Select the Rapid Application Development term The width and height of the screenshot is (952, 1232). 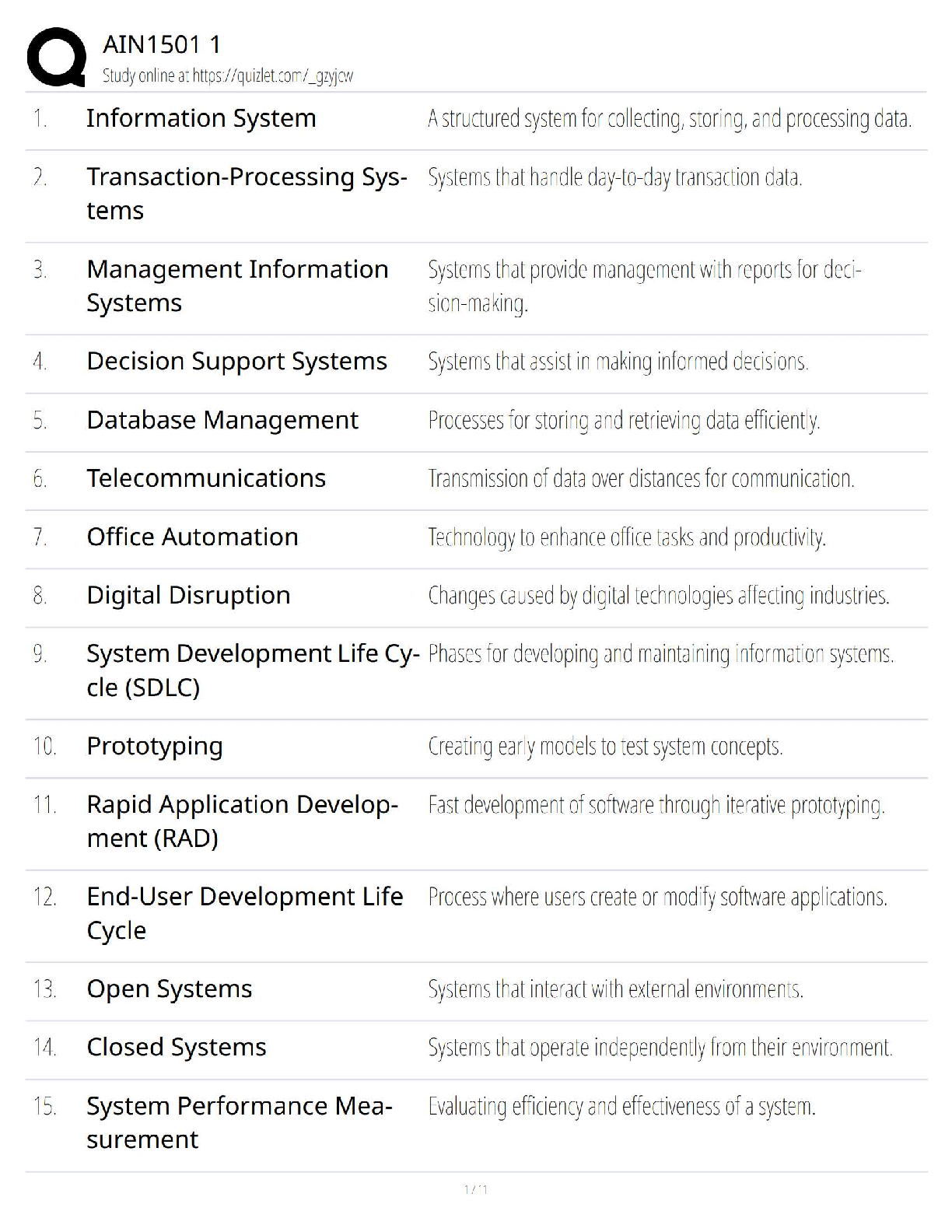[242, 821]
